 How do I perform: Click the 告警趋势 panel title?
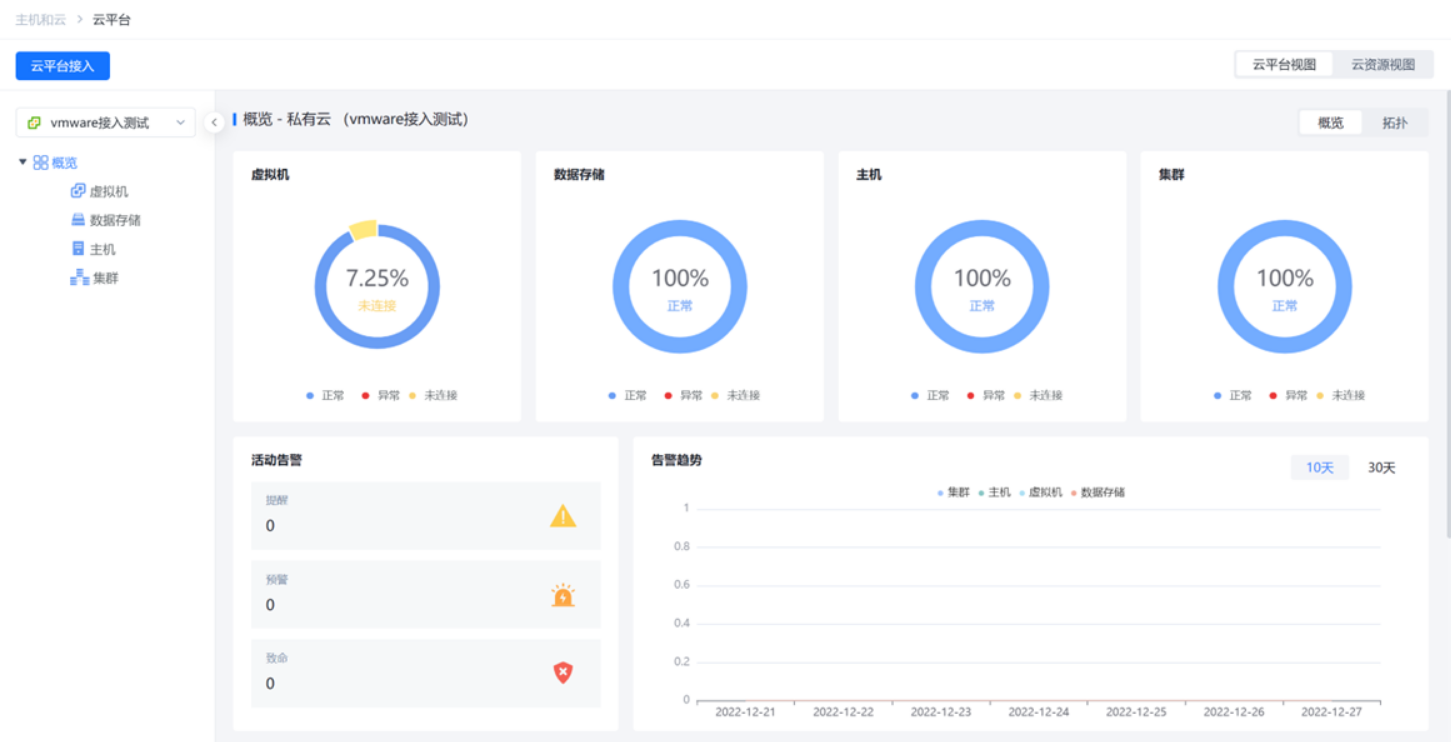coord(677,461)
